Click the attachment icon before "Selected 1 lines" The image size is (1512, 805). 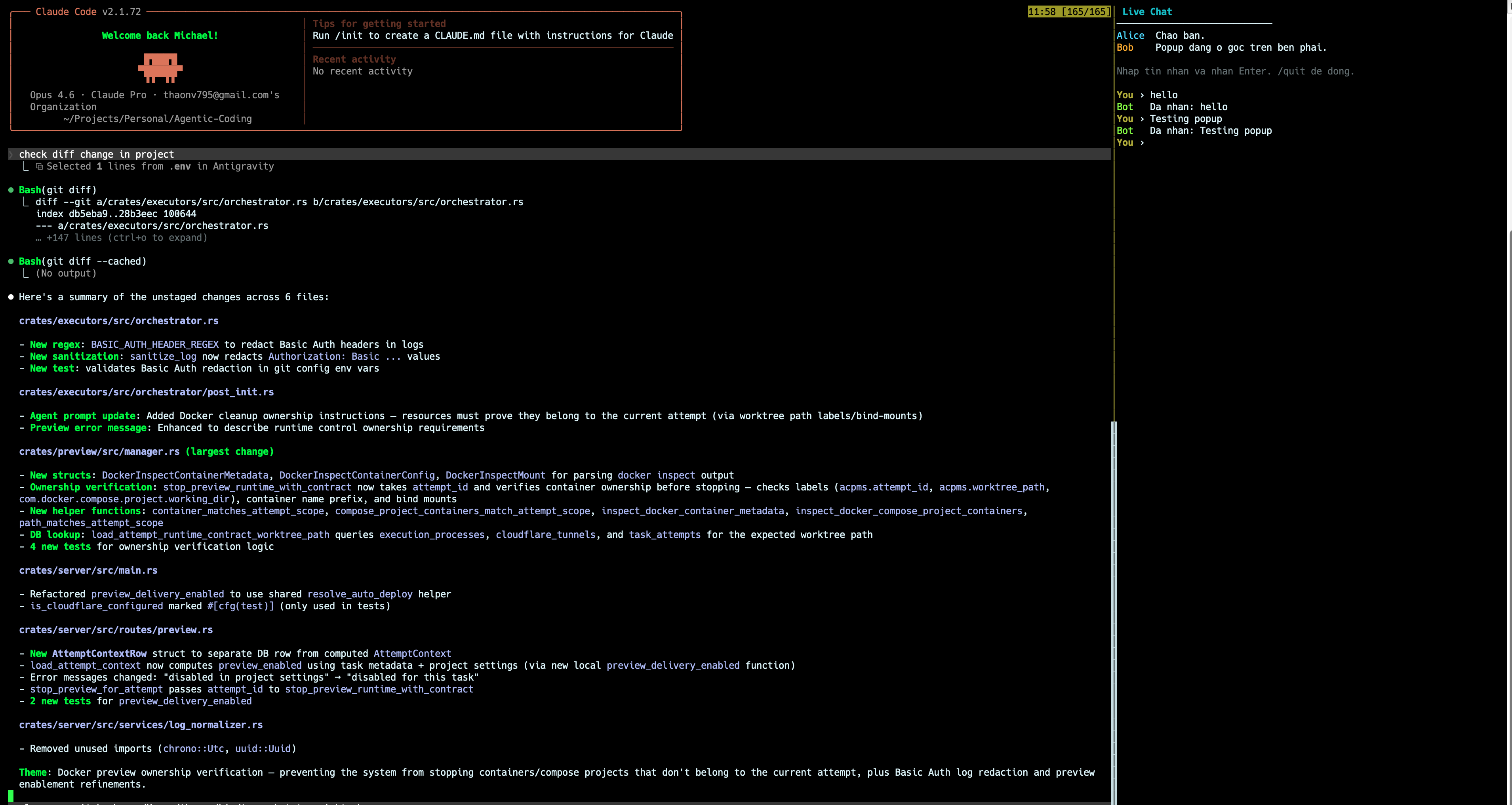(x=39, y=166)
